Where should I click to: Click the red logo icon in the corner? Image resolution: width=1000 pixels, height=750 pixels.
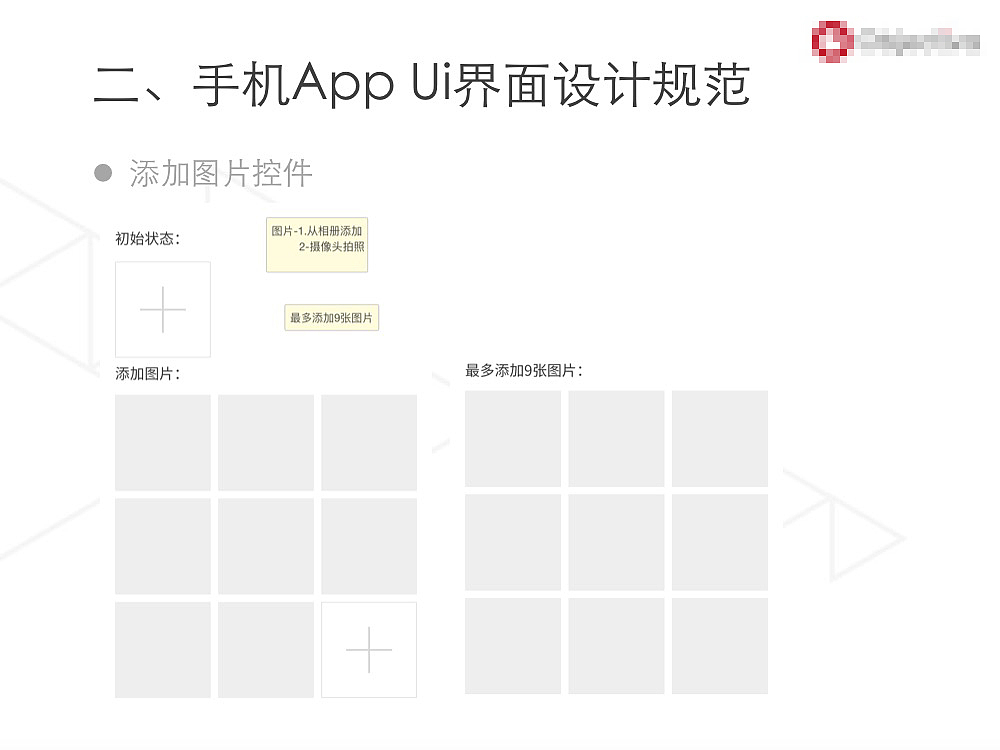[x=832, y=41]
